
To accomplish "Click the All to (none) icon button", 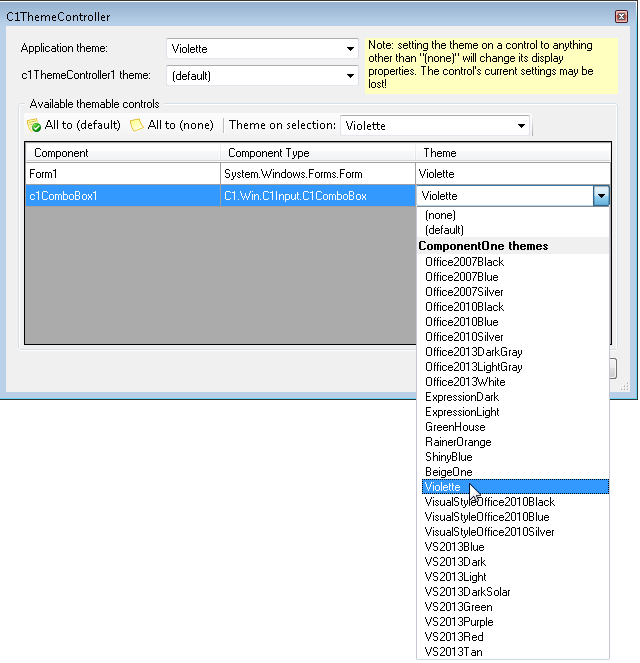I will (x=171, y=125).
